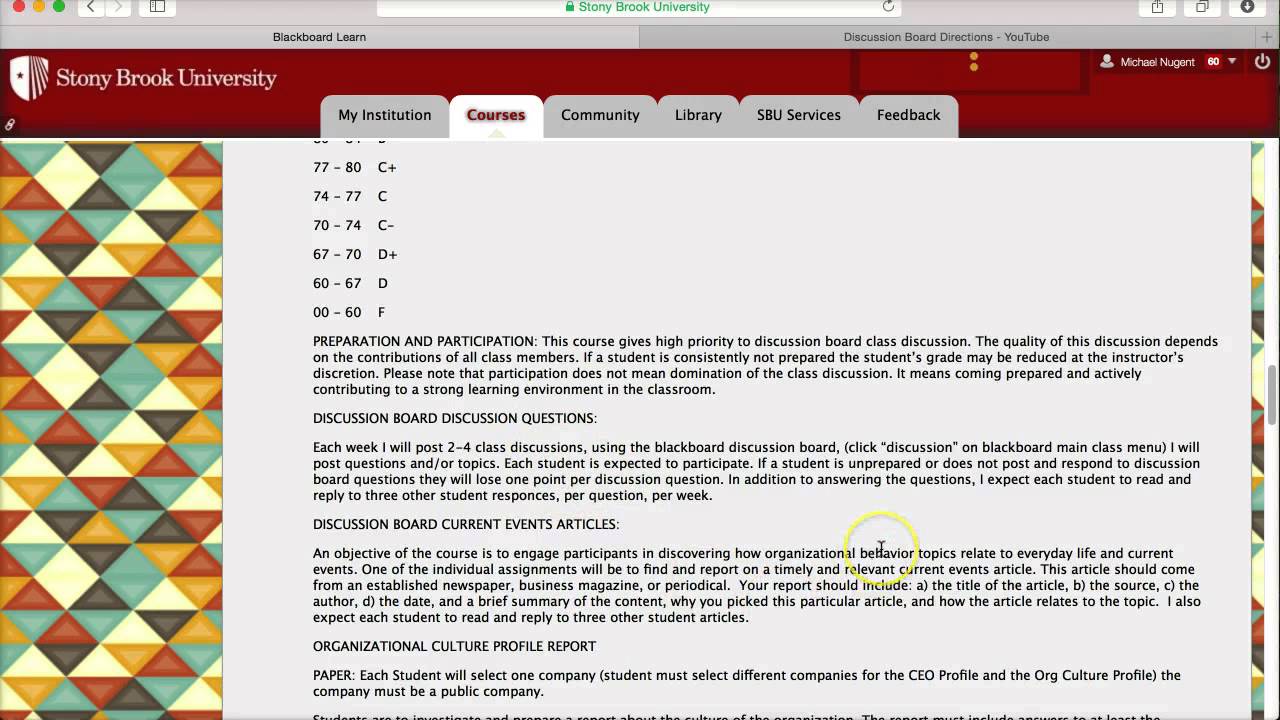Open Community tab
Screen dimensions: 1280x720
coord(600,115)
